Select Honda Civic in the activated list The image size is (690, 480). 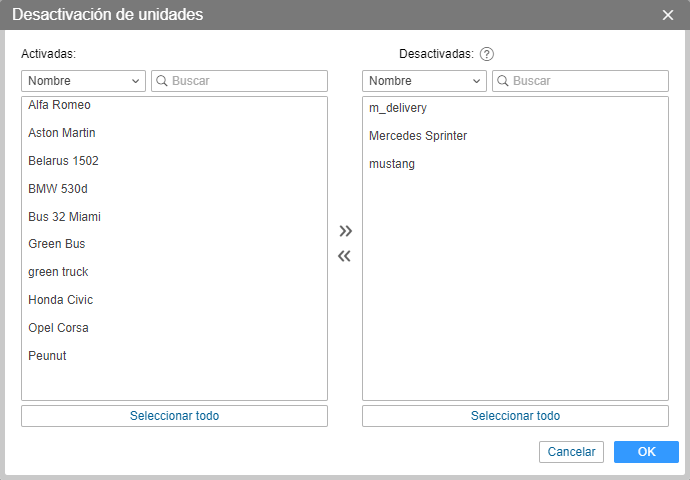click(61, 300)
